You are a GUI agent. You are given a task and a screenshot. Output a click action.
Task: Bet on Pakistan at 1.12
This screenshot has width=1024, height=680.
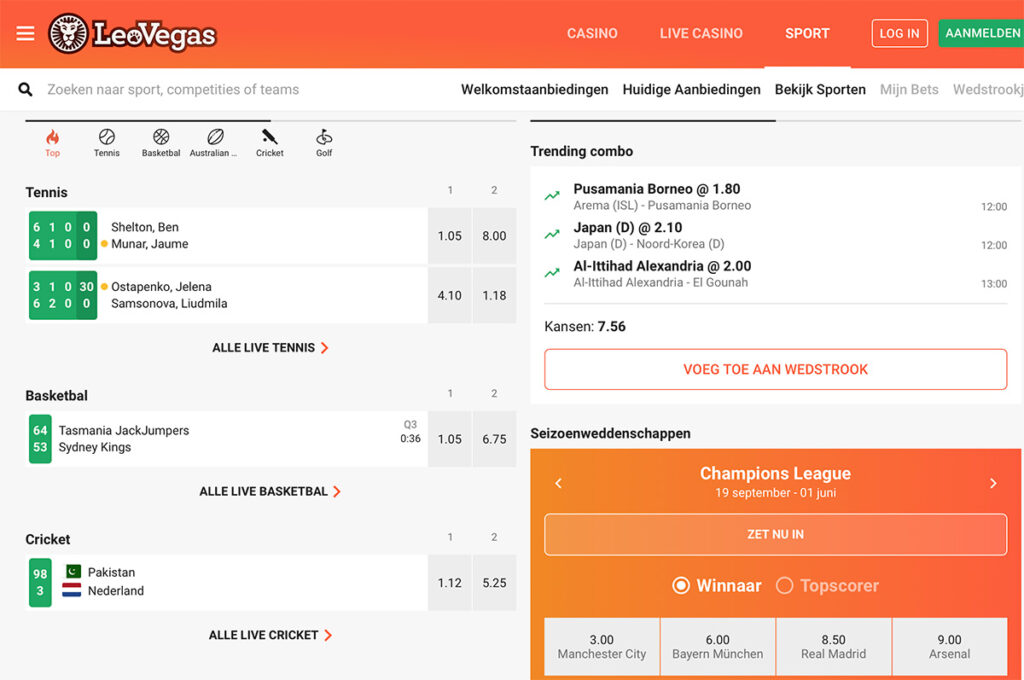(449, 583)
